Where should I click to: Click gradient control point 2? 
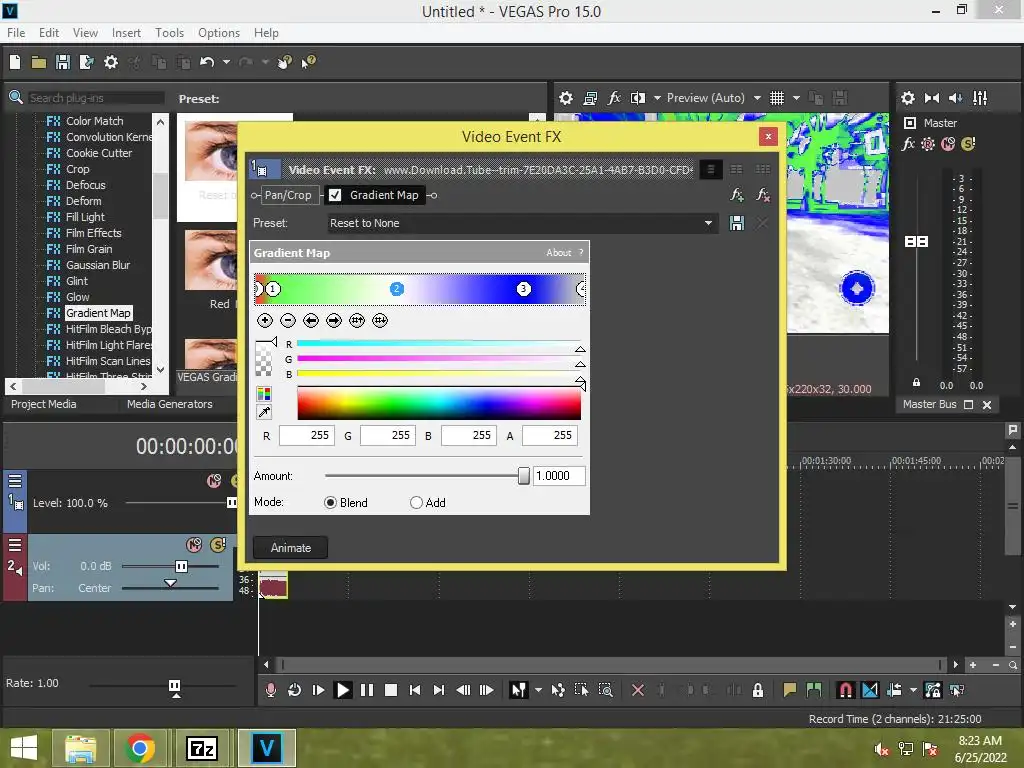tap(396, 289)
